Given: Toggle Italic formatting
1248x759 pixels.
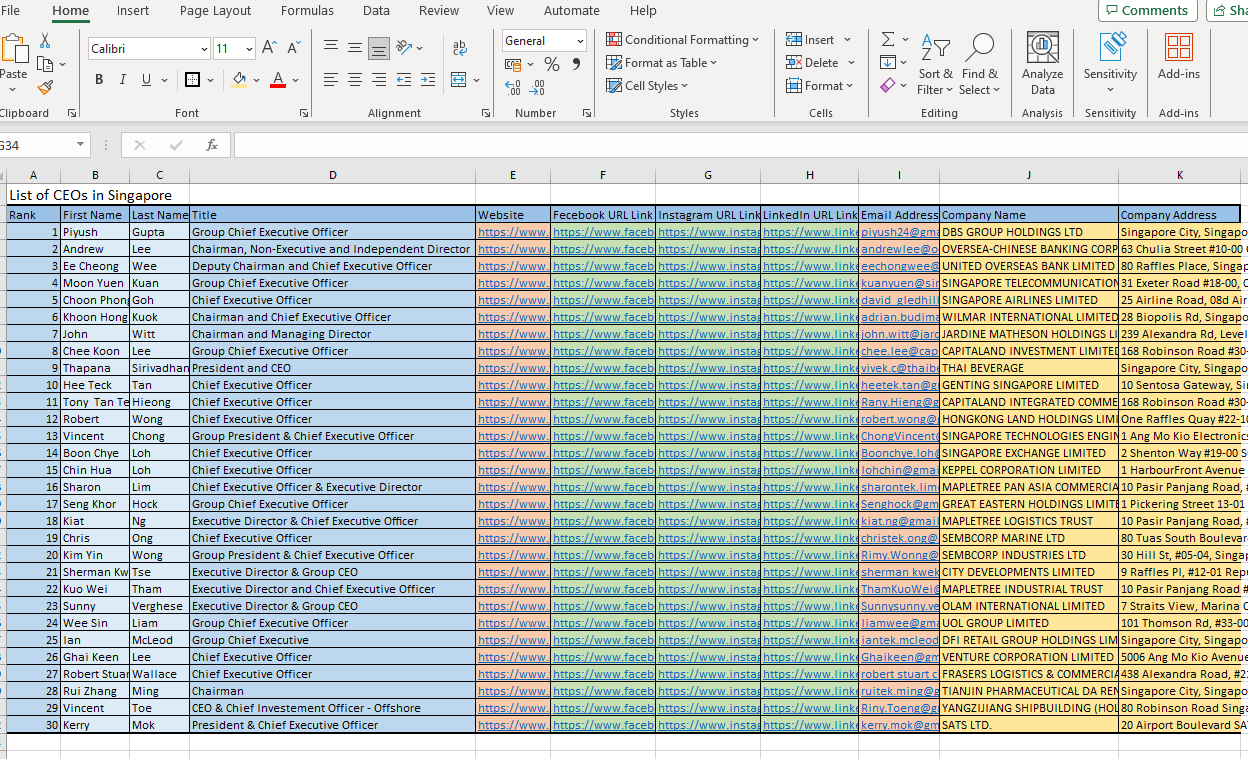Looking at the screenshot, I should [x=123, y=80].
